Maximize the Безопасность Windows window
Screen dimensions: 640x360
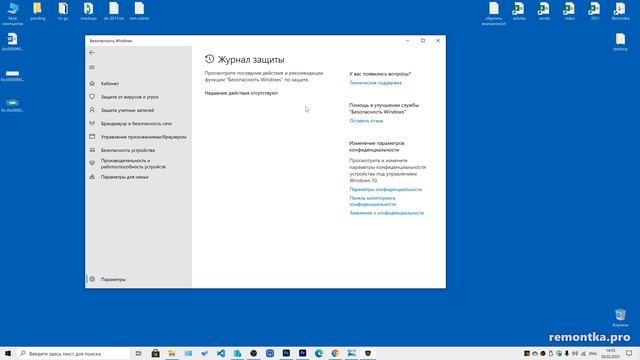(x=423, y=41)
